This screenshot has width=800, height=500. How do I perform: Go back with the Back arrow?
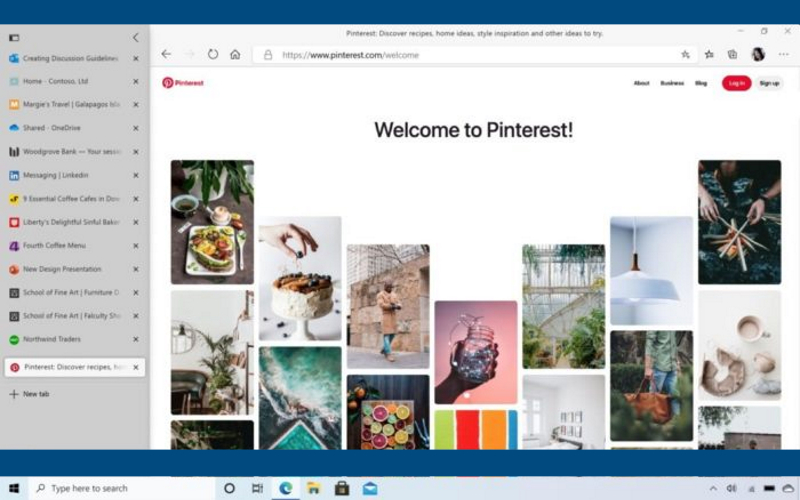click(166, 54)
